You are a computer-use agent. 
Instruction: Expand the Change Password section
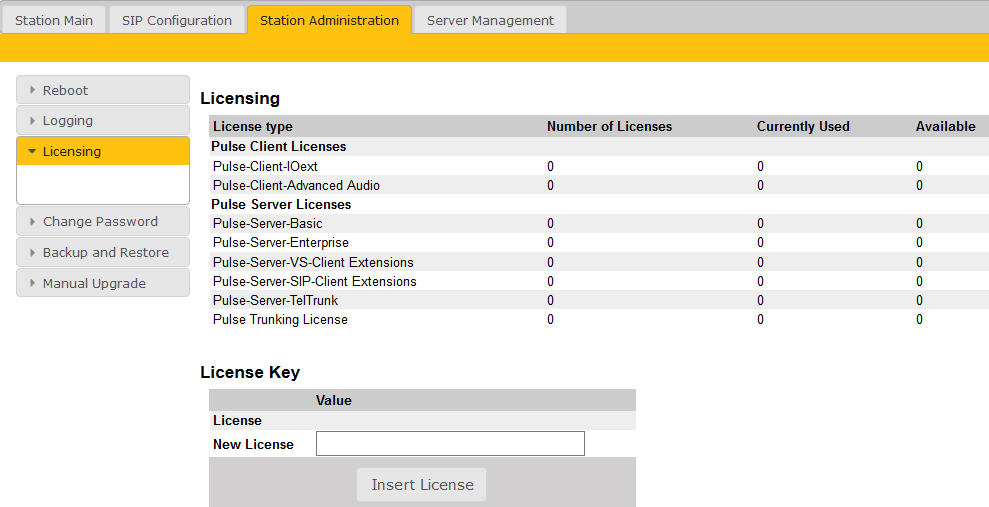(103, 222)
